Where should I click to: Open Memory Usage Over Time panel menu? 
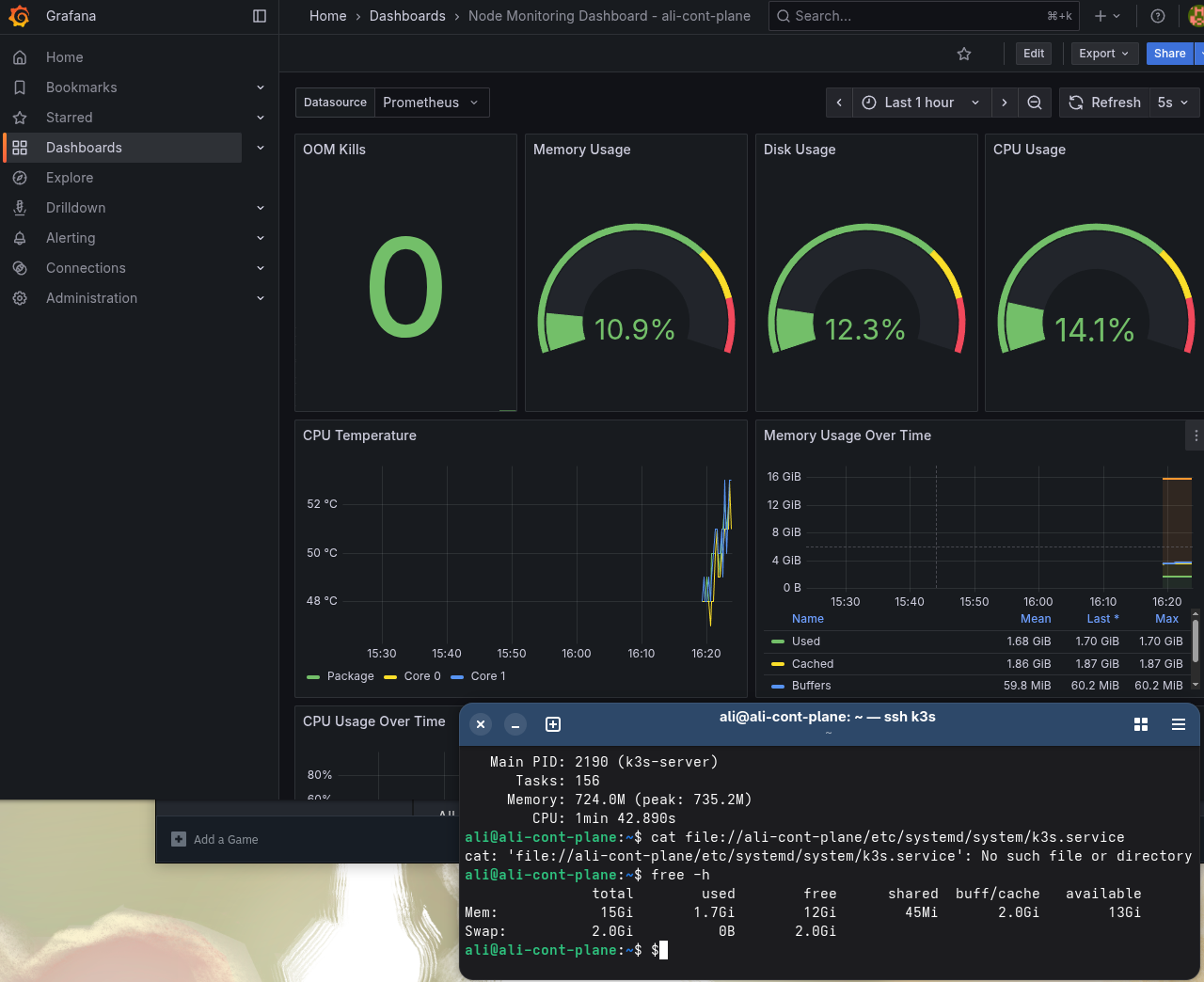(x=1196, y=436)
